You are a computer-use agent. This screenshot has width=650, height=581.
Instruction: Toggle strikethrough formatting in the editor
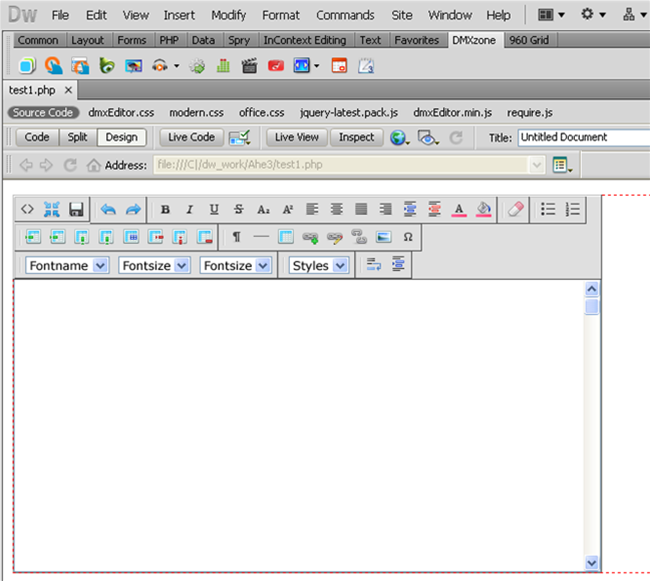click(238, 209)
